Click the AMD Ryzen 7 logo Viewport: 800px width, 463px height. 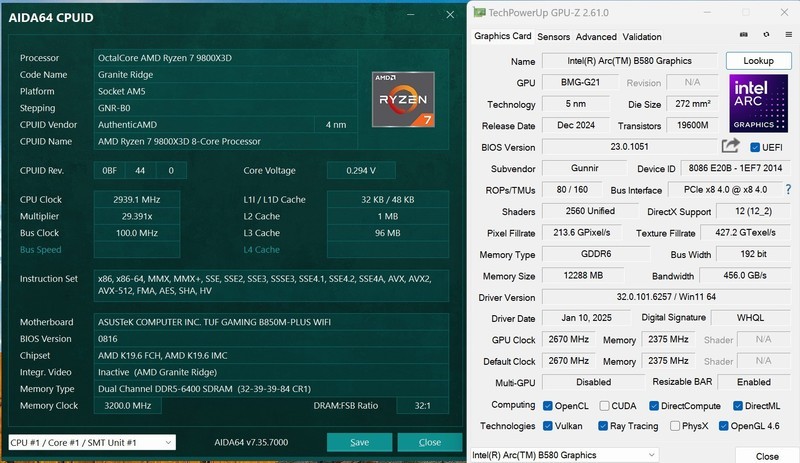tap(403, 100)
